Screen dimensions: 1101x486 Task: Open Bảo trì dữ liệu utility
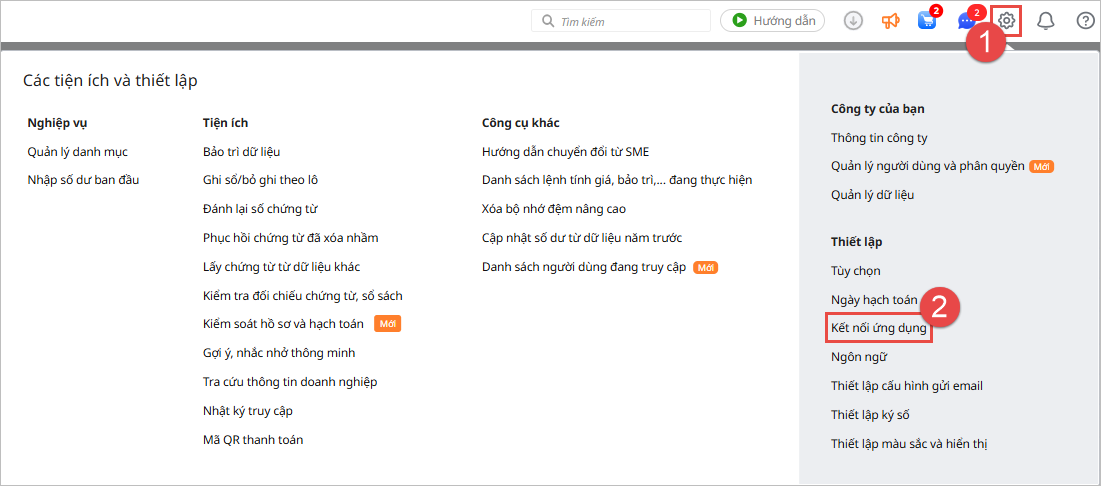pos(241,152)
